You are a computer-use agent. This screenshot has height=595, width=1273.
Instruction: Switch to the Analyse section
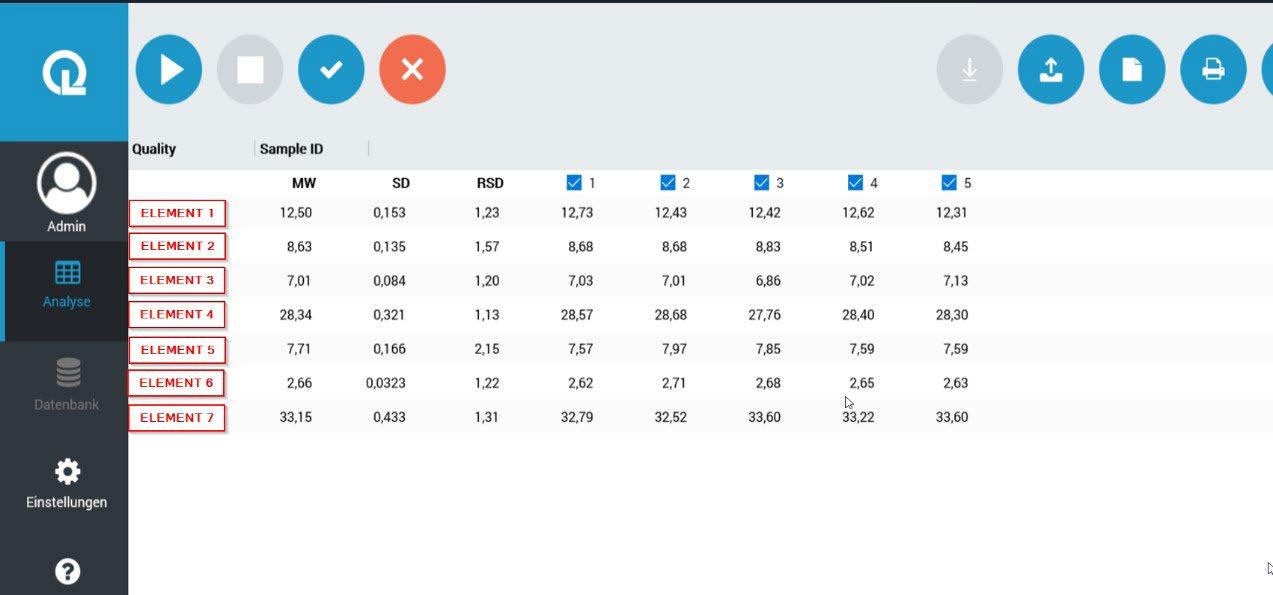point(67,285)
